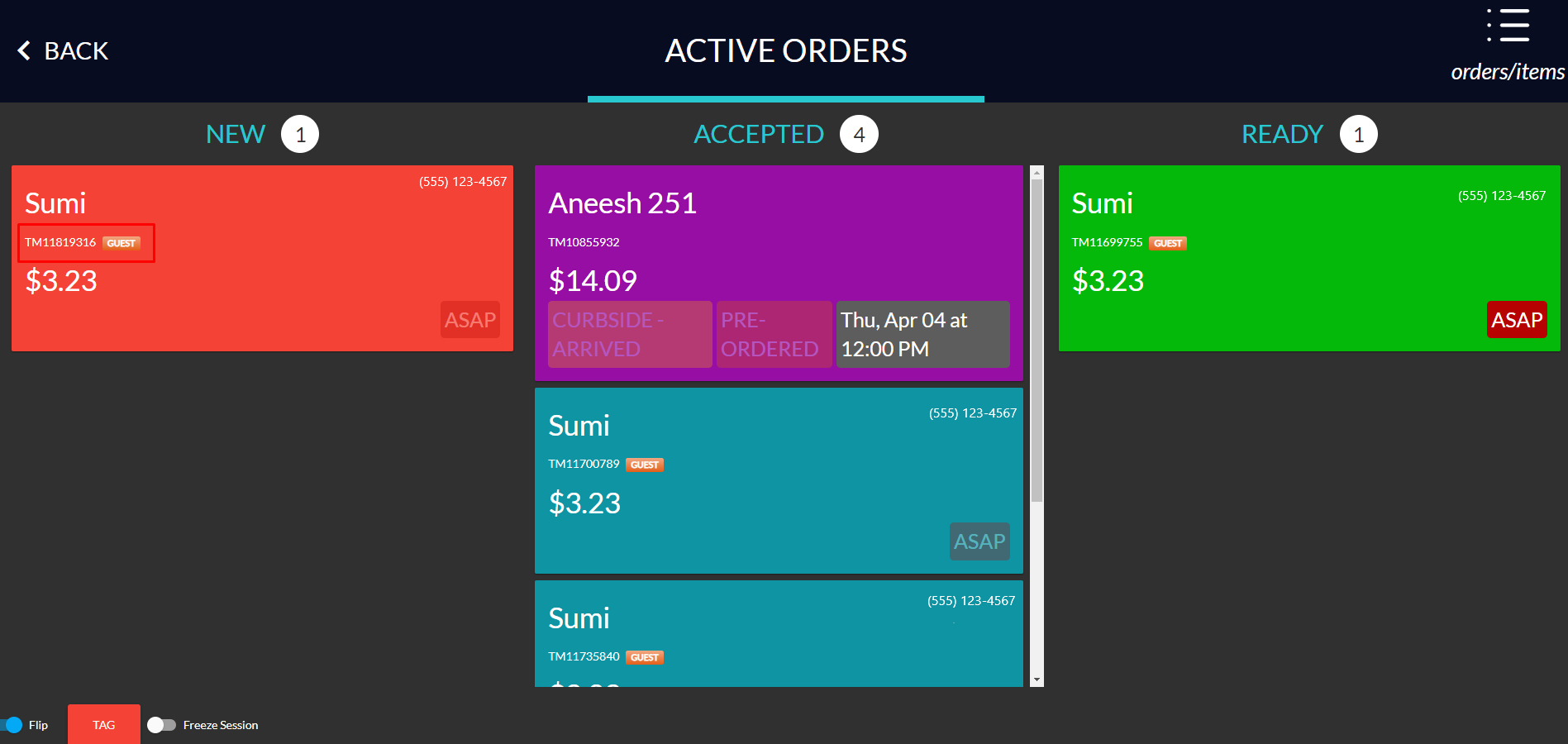The height and width of the screenshot is (744, 1568).
Task: Click the ACCEPTED orders count badge
Action: coord(859,134)
